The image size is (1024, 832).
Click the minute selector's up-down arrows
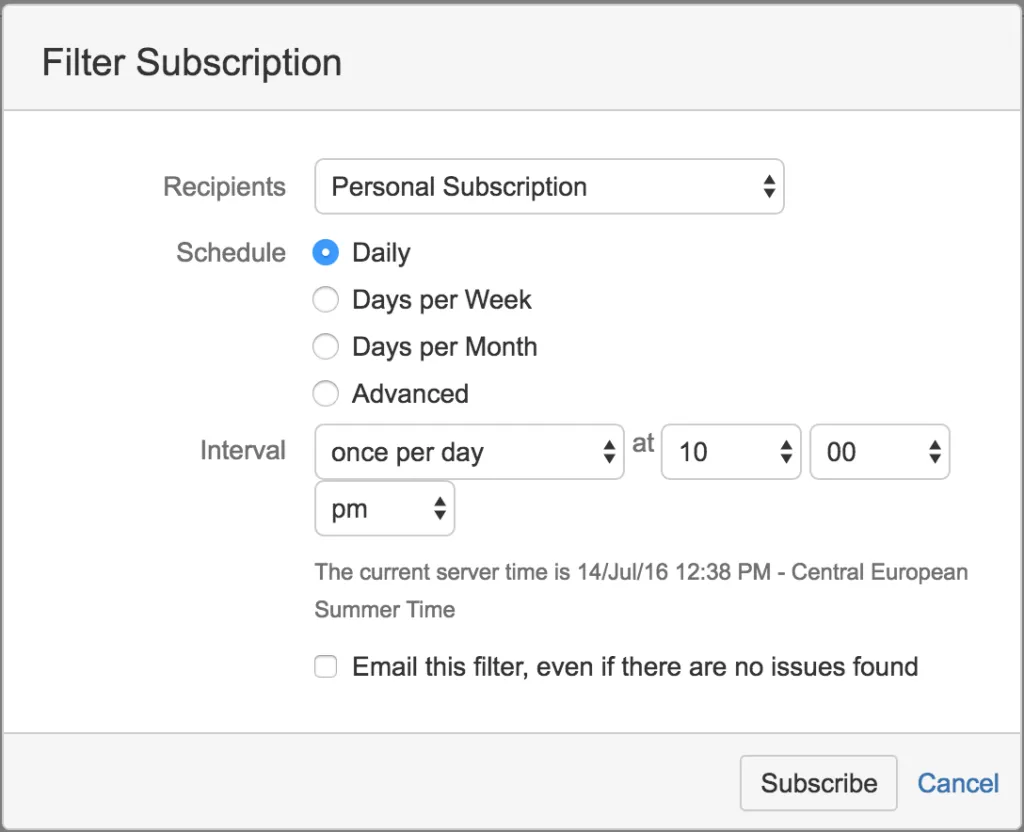pos(934,452)
